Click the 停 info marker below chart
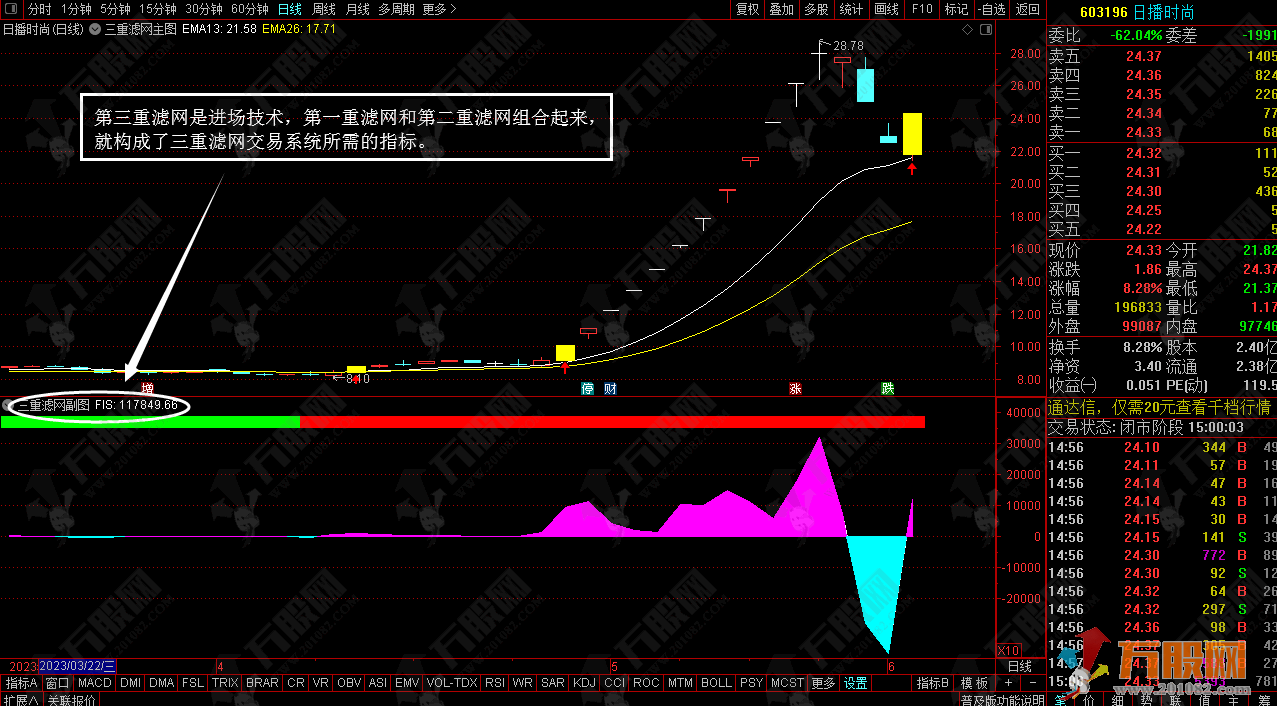The height and width of the screenshot is (706, 1277). coord(588,388)
